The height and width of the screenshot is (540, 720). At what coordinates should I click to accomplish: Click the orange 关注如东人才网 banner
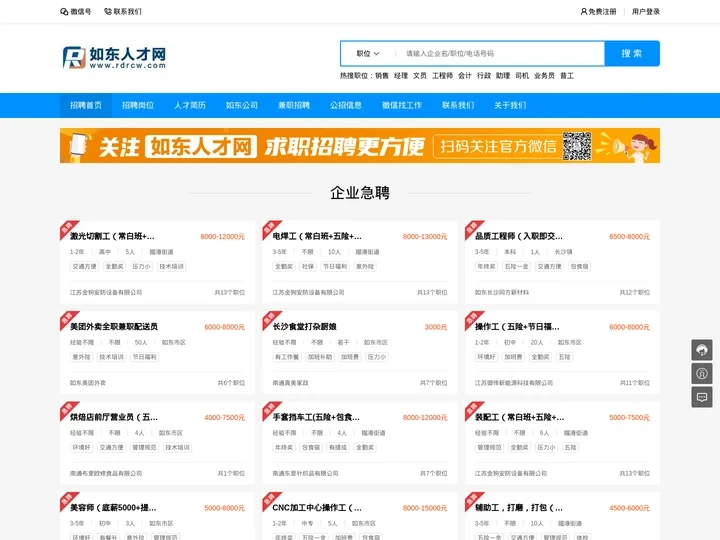click(360, 146)
